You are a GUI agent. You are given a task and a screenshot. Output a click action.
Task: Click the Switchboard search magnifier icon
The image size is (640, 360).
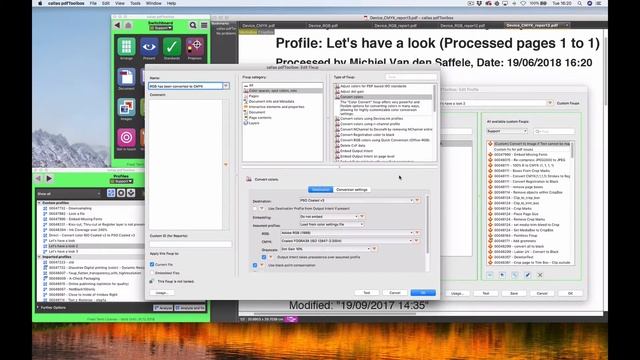click(193, 25)
